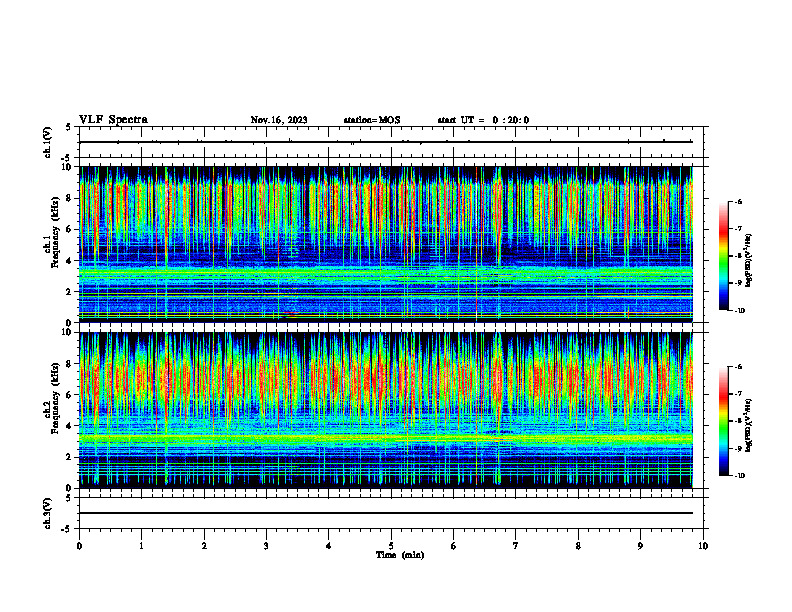
Task: Click the "-8" label on ch.2 color scale
Action: tap(738, 422)
